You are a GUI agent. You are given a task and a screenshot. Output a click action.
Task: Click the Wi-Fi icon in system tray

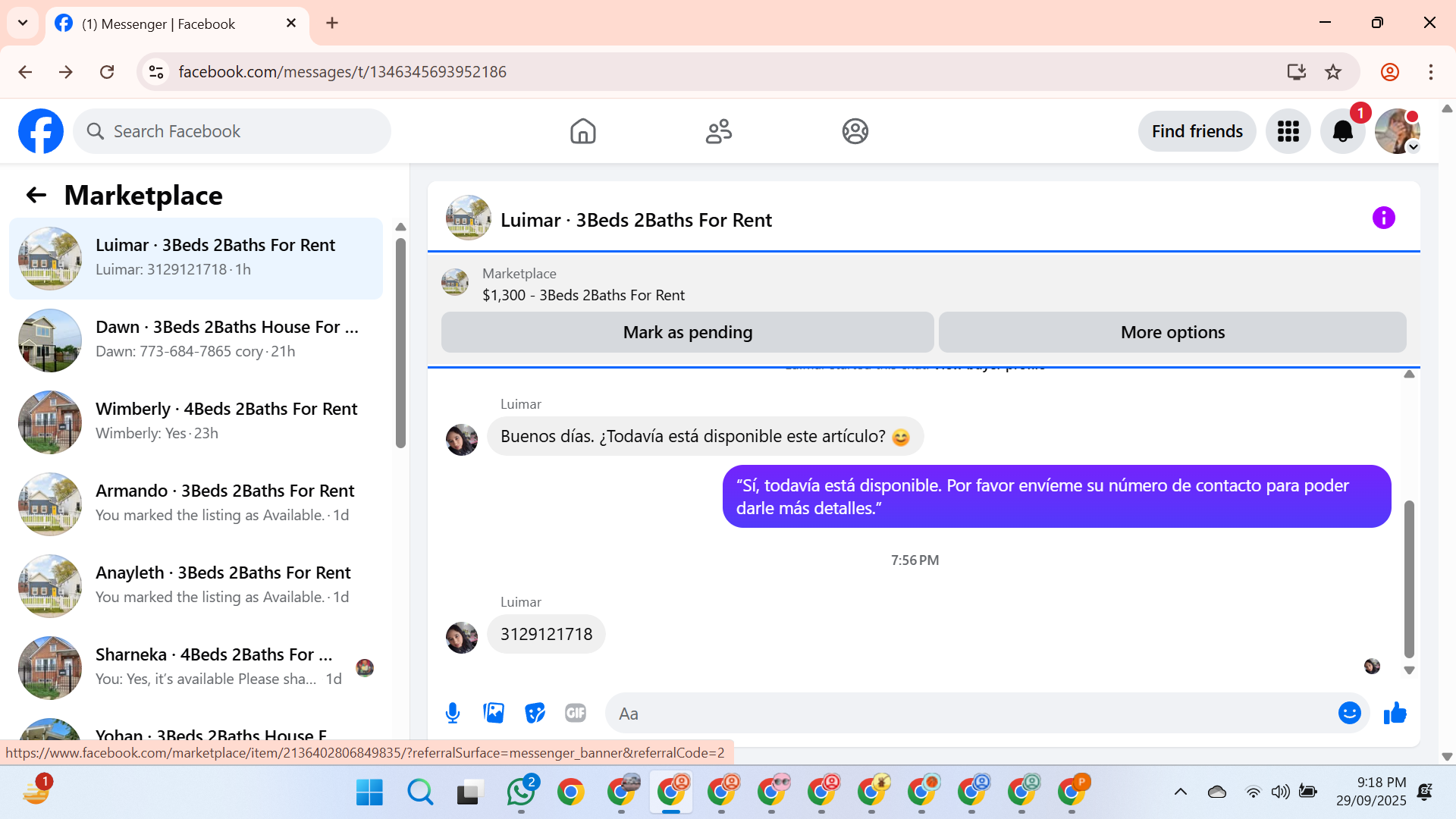tap(1253, 792)
